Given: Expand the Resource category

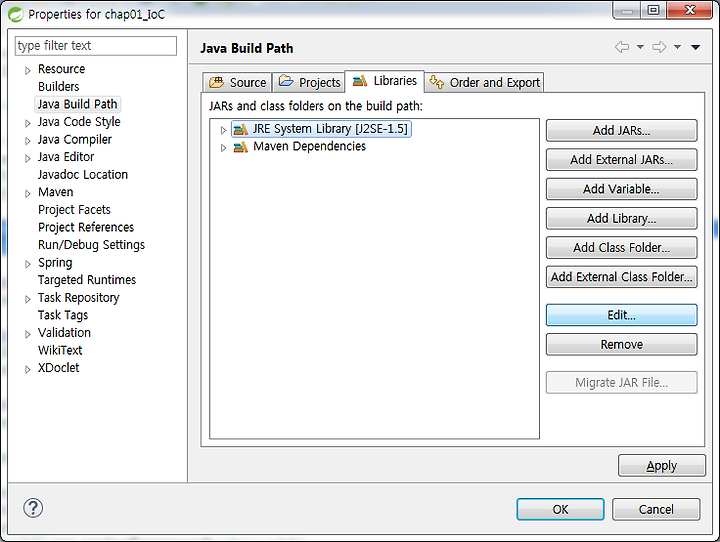Looking at the screenshot, I should click(x=28, y=70).
